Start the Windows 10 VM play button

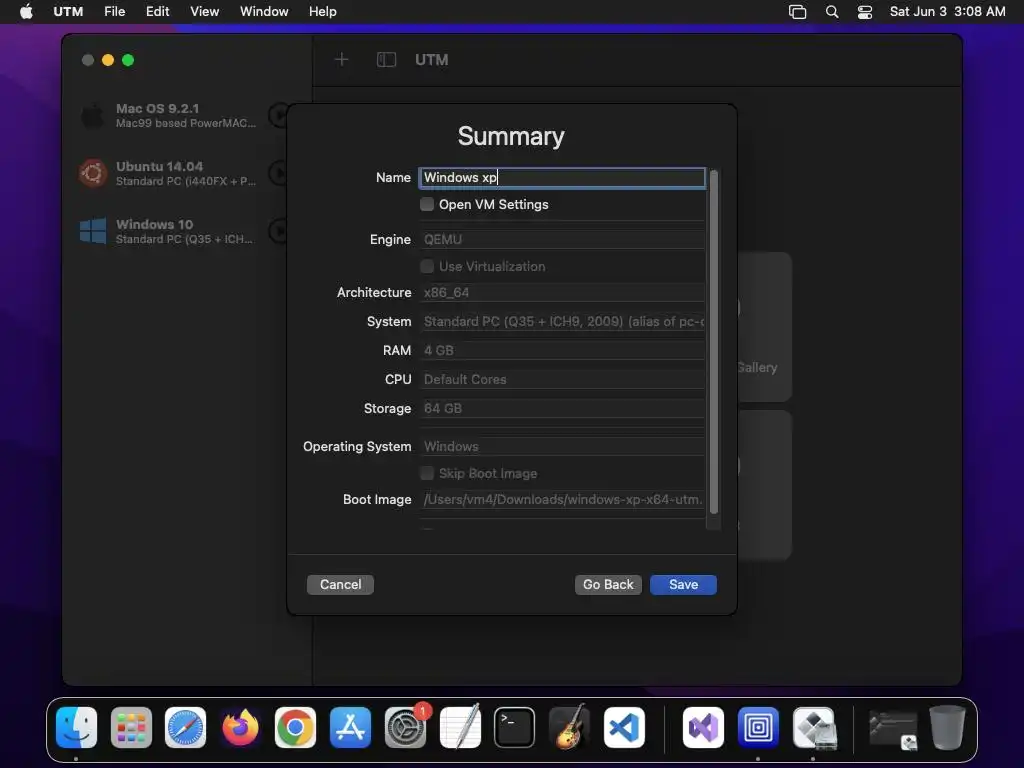pyautogui.click(x=279, y=231)
